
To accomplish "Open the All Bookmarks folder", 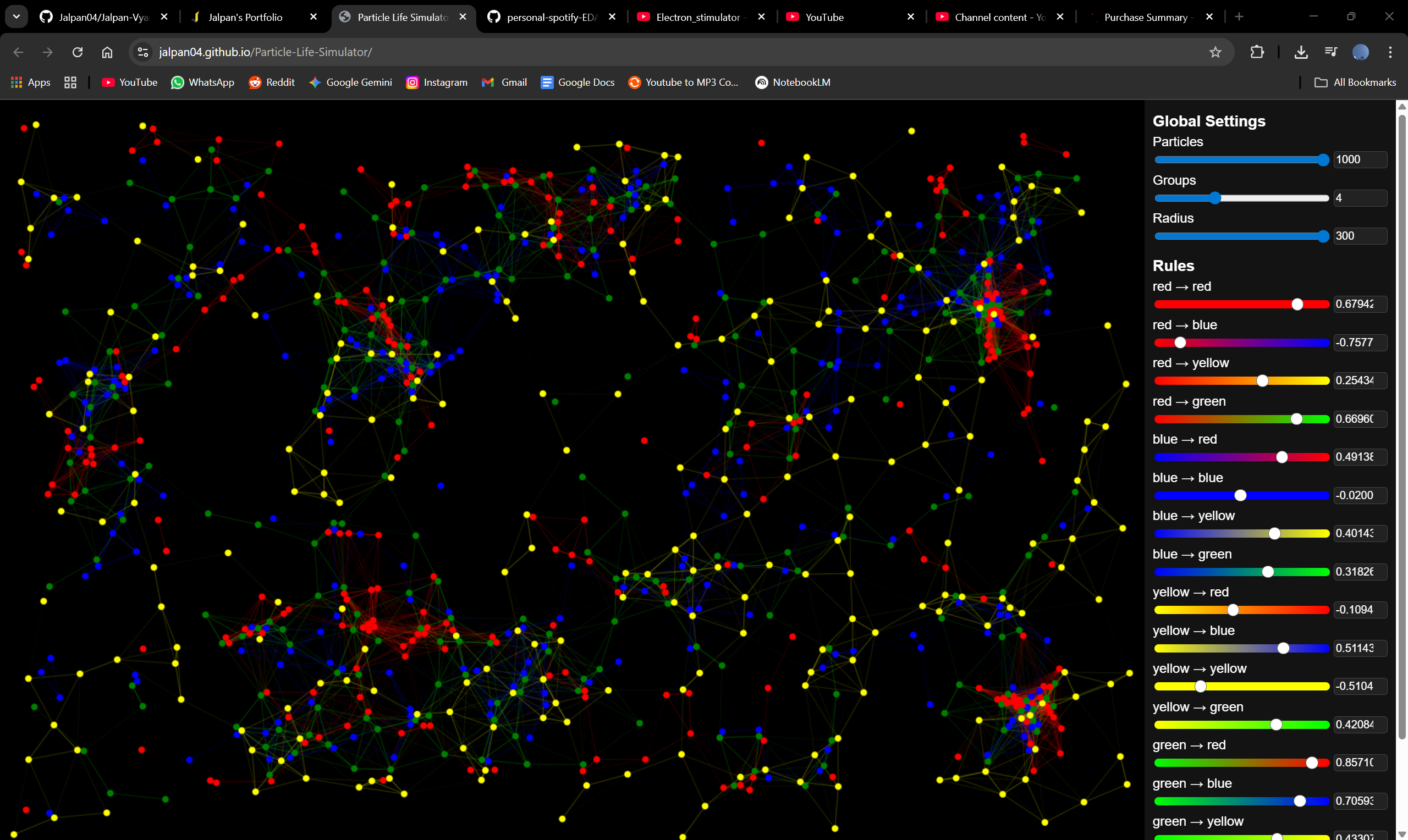I will point(1355,82).
